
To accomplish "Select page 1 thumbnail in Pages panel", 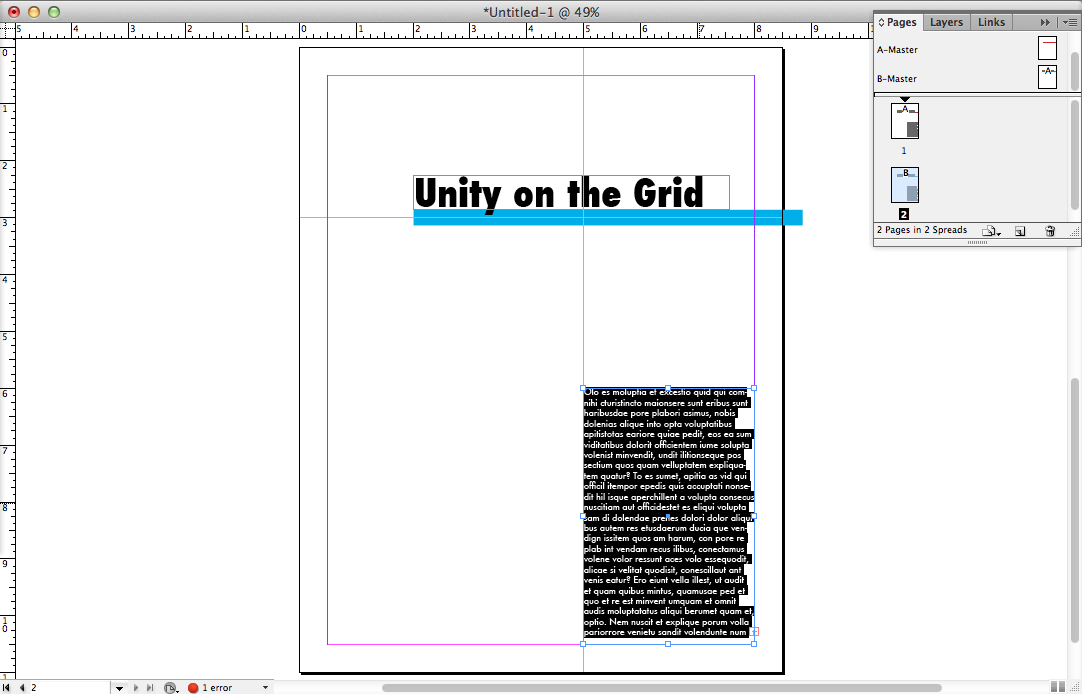I will [905, 121].
